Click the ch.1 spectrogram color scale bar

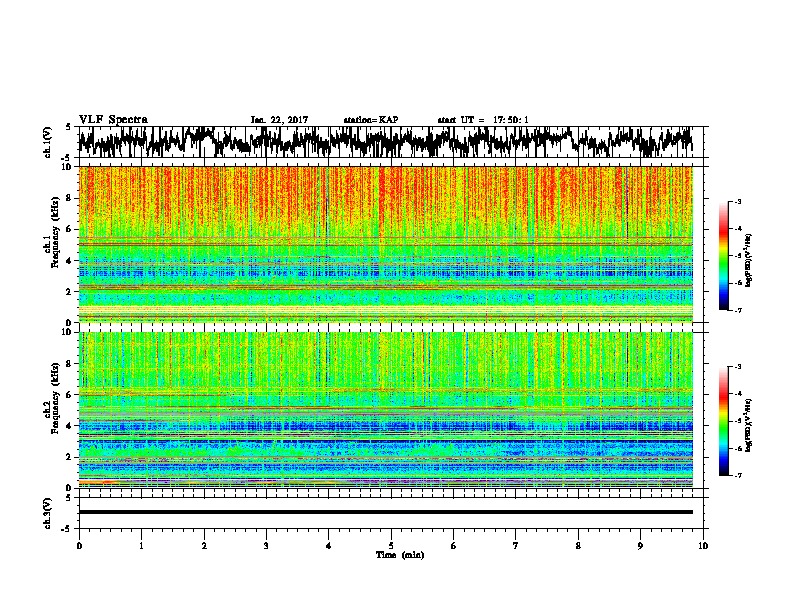pos(723,256)
